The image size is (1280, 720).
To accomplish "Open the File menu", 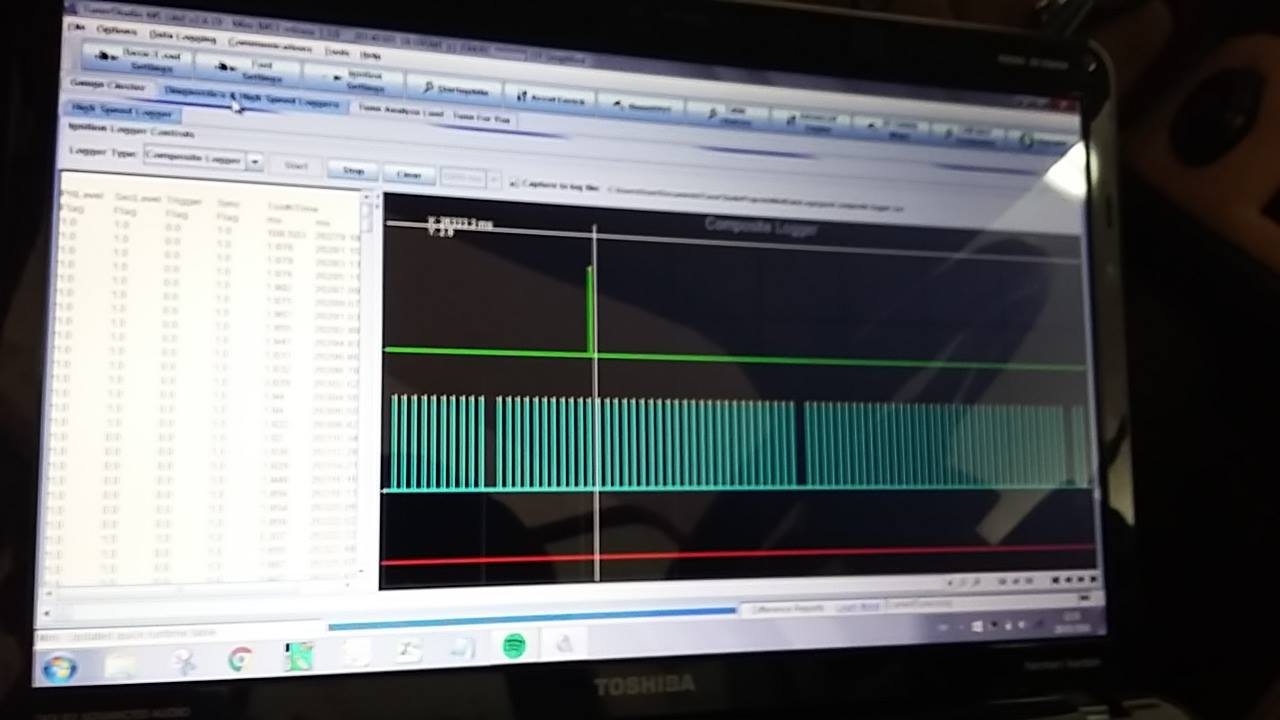I will [x=76, y=27].
